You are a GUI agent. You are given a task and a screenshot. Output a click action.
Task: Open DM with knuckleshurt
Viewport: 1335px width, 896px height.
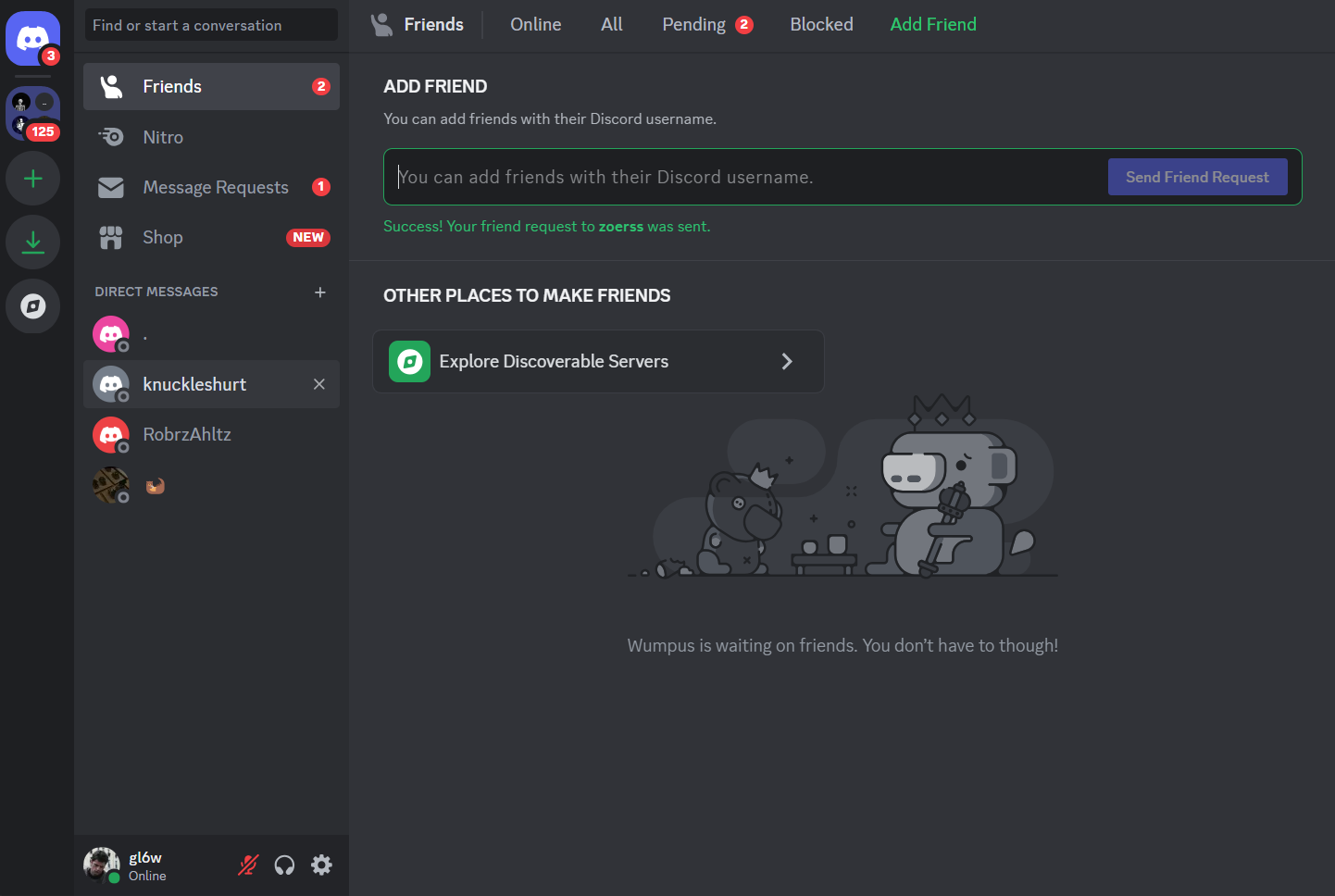[211, 384]
